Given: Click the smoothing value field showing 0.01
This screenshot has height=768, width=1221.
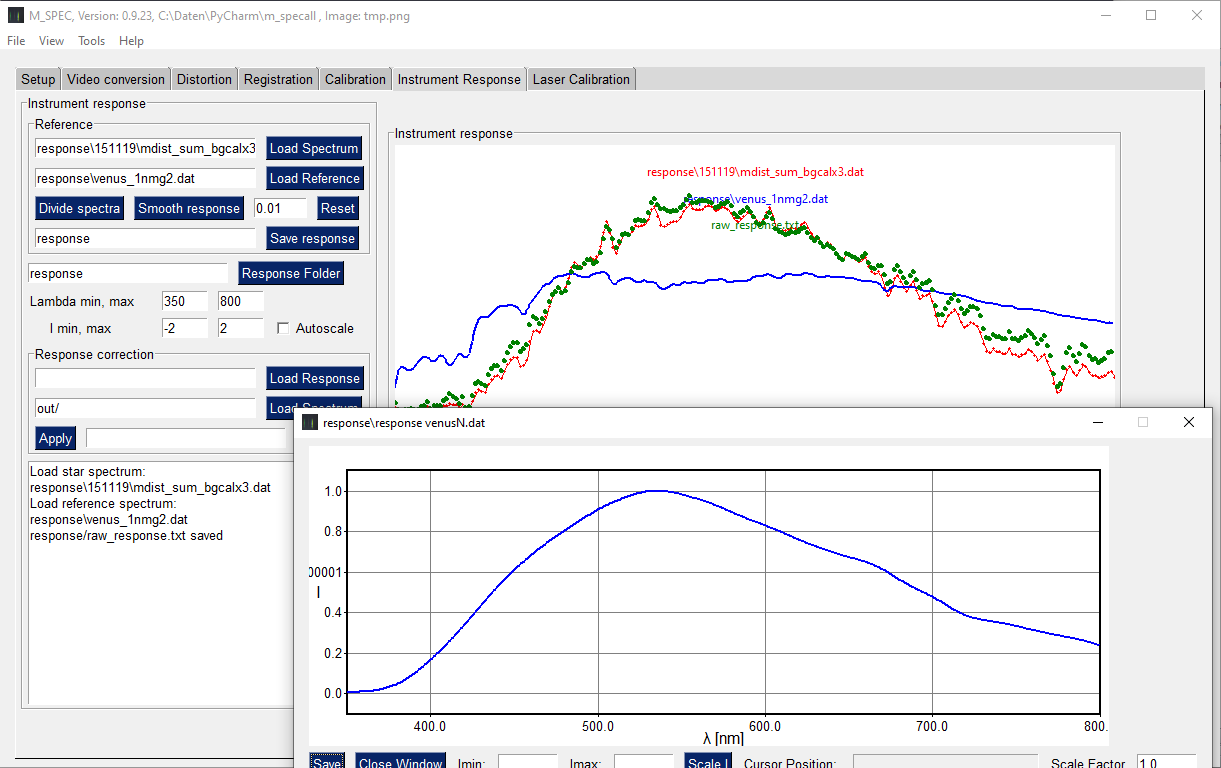Looking at the screenshot, I should tap(280, 208).
